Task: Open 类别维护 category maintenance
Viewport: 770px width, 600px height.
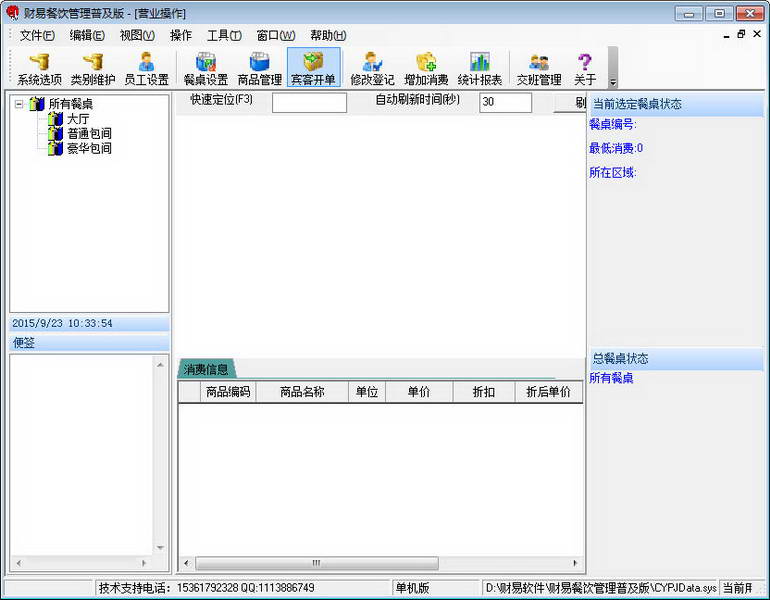Action: [93, 68]
